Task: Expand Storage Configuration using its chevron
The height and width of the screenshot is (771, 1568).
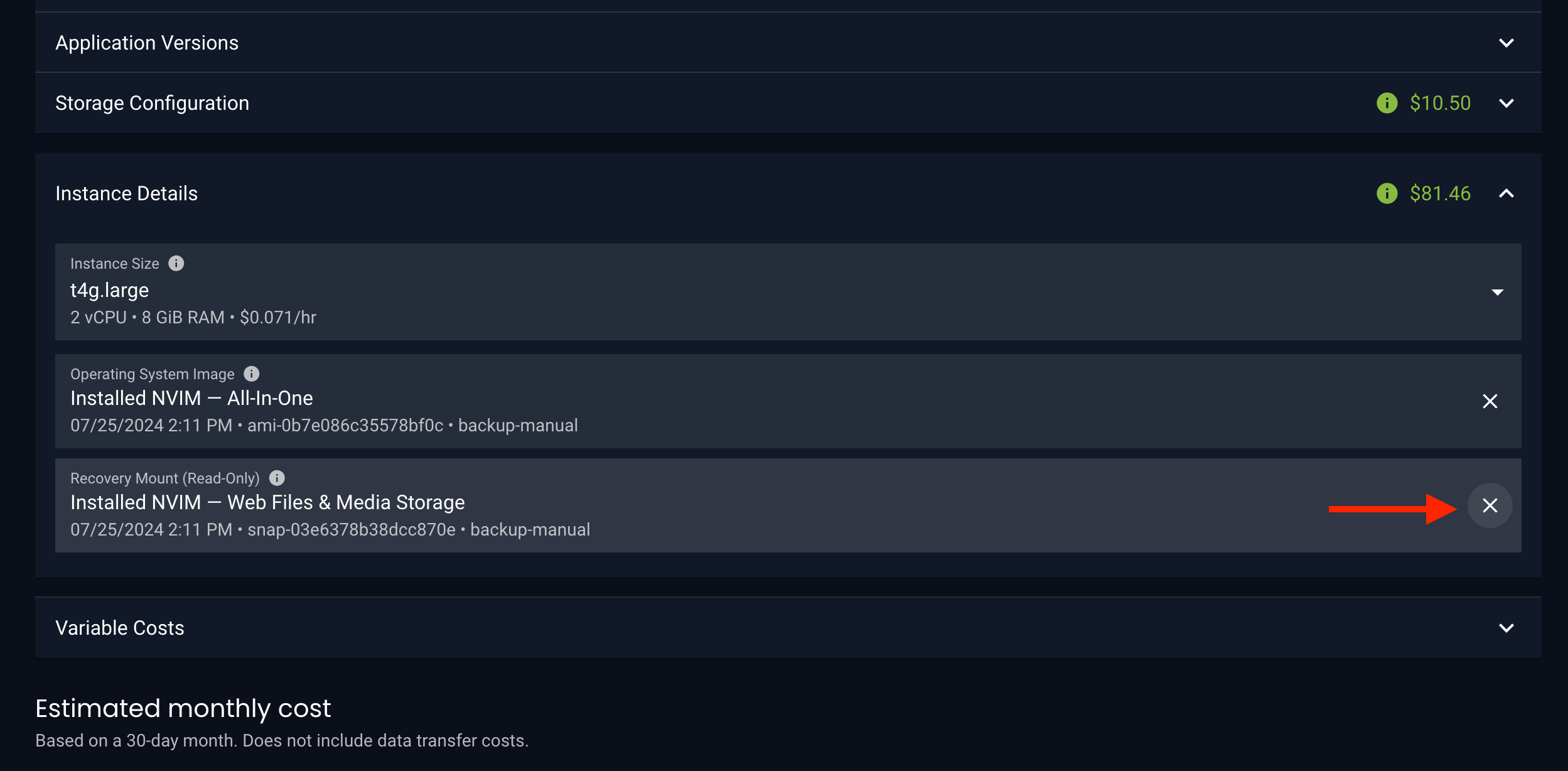Action: (x=1506, y=104)
